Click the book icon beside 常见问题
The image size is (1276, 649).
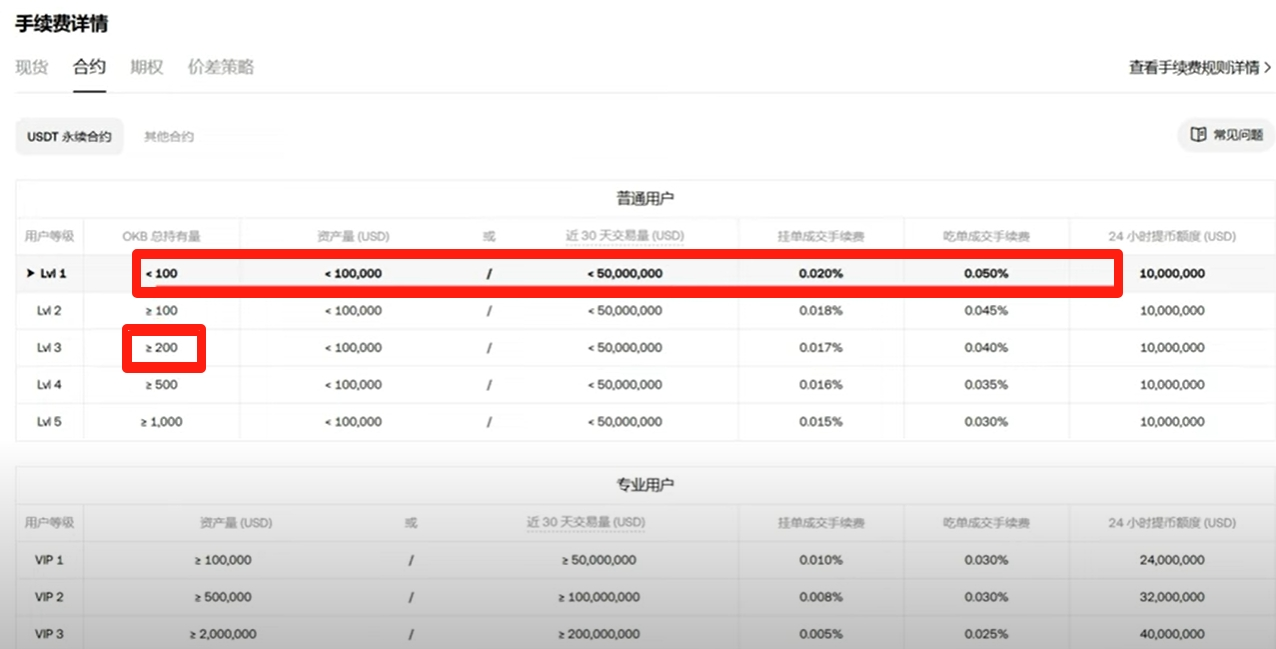click(x=1198, y=135)
